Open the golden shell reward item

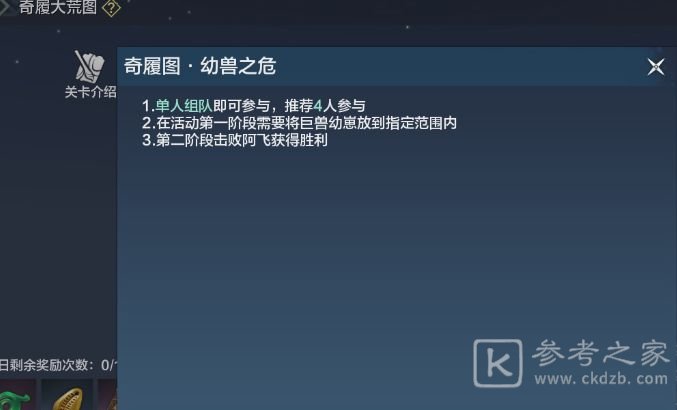(x=67, y=396)
